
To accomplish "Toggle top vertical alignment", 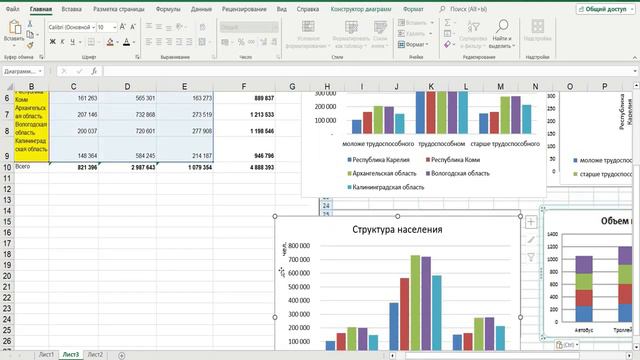I will tap(149, 27).
